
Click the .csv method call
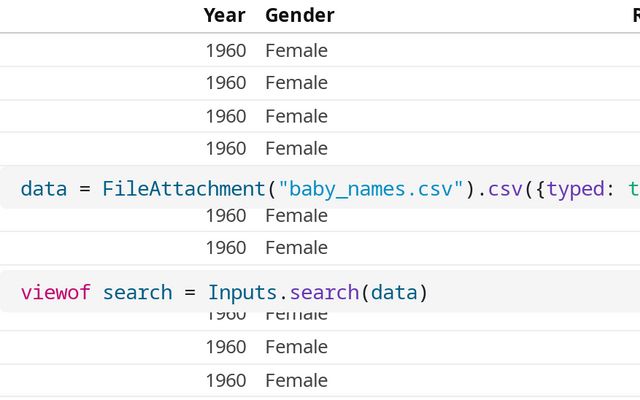click(x=505, y=188)
